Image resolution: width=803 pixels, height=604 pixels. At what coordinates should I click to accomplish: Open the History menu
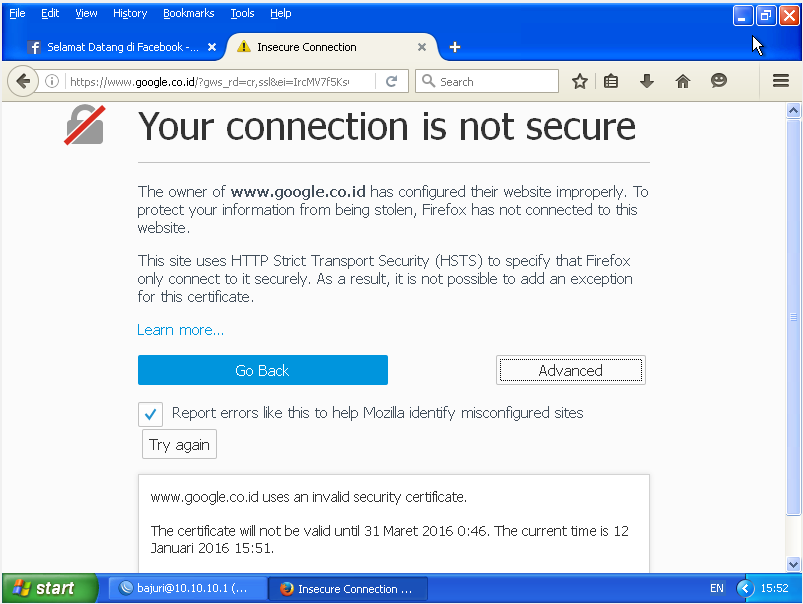(x=129, y=13)
